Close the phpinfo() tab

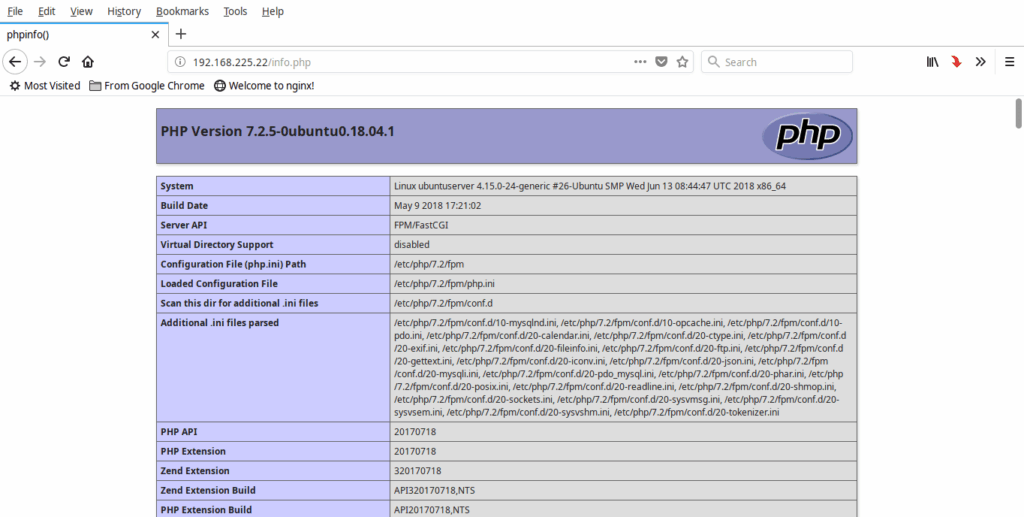point(155,35)
